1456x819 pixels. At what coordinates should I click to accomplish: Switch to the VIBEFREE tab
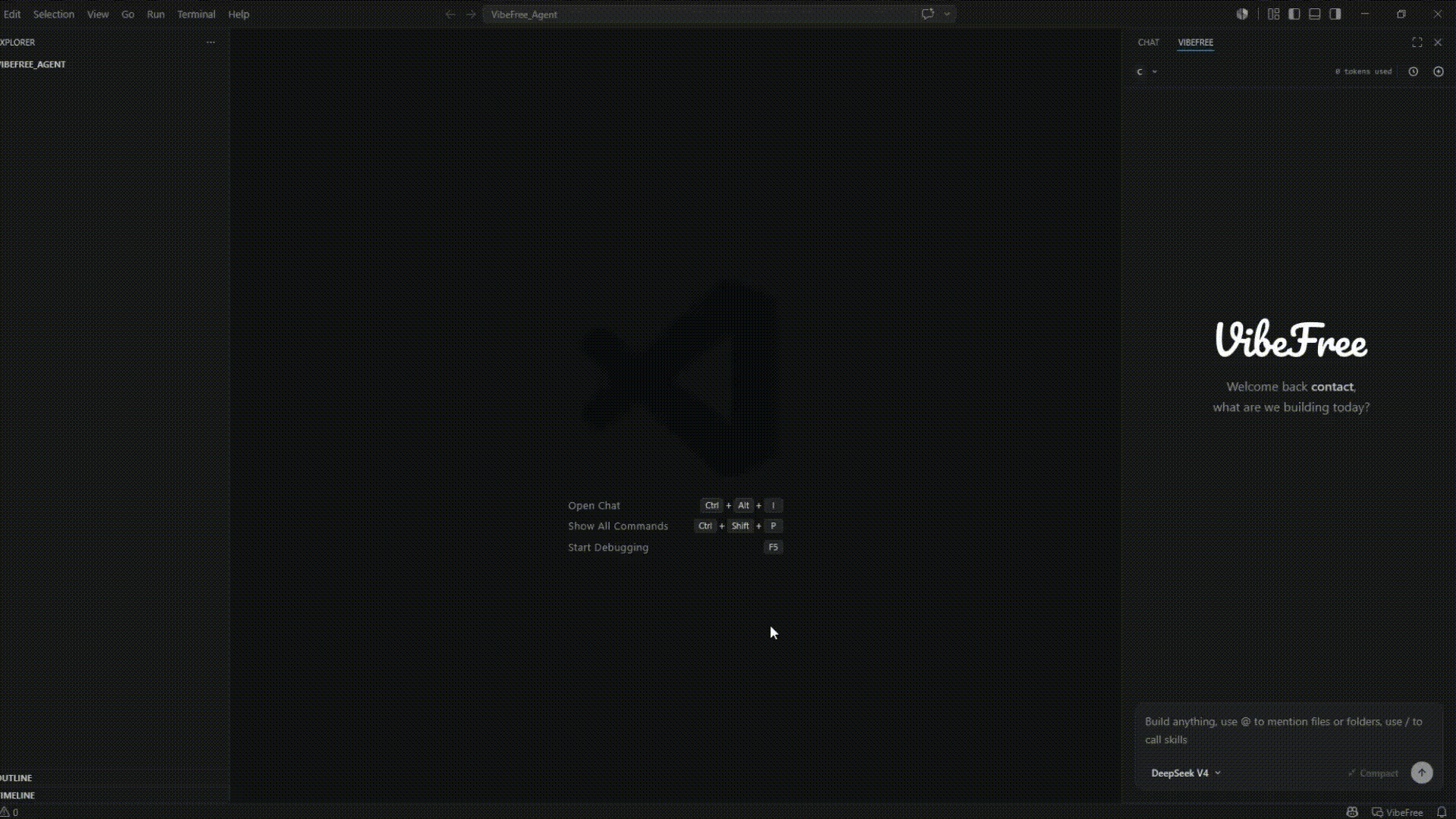pos(1196,42)
